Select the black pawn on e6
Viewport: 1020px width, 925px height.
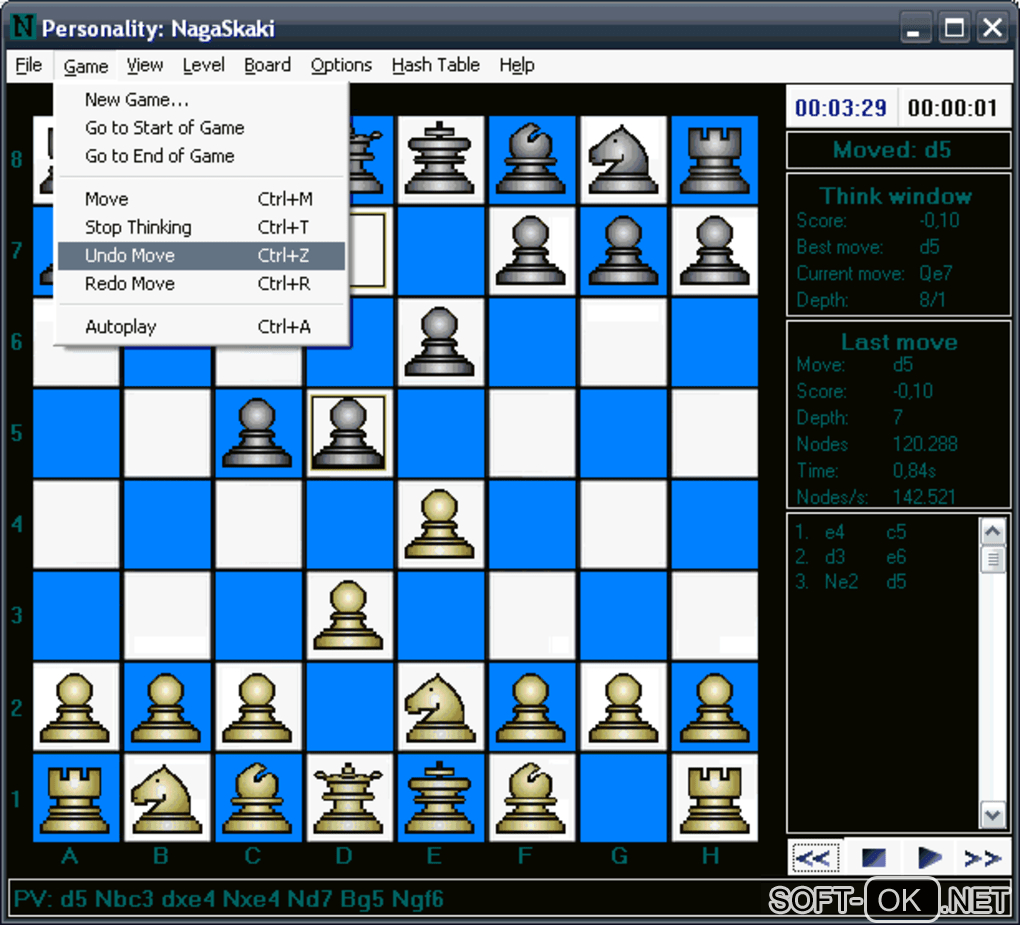[x=440, y=342]
